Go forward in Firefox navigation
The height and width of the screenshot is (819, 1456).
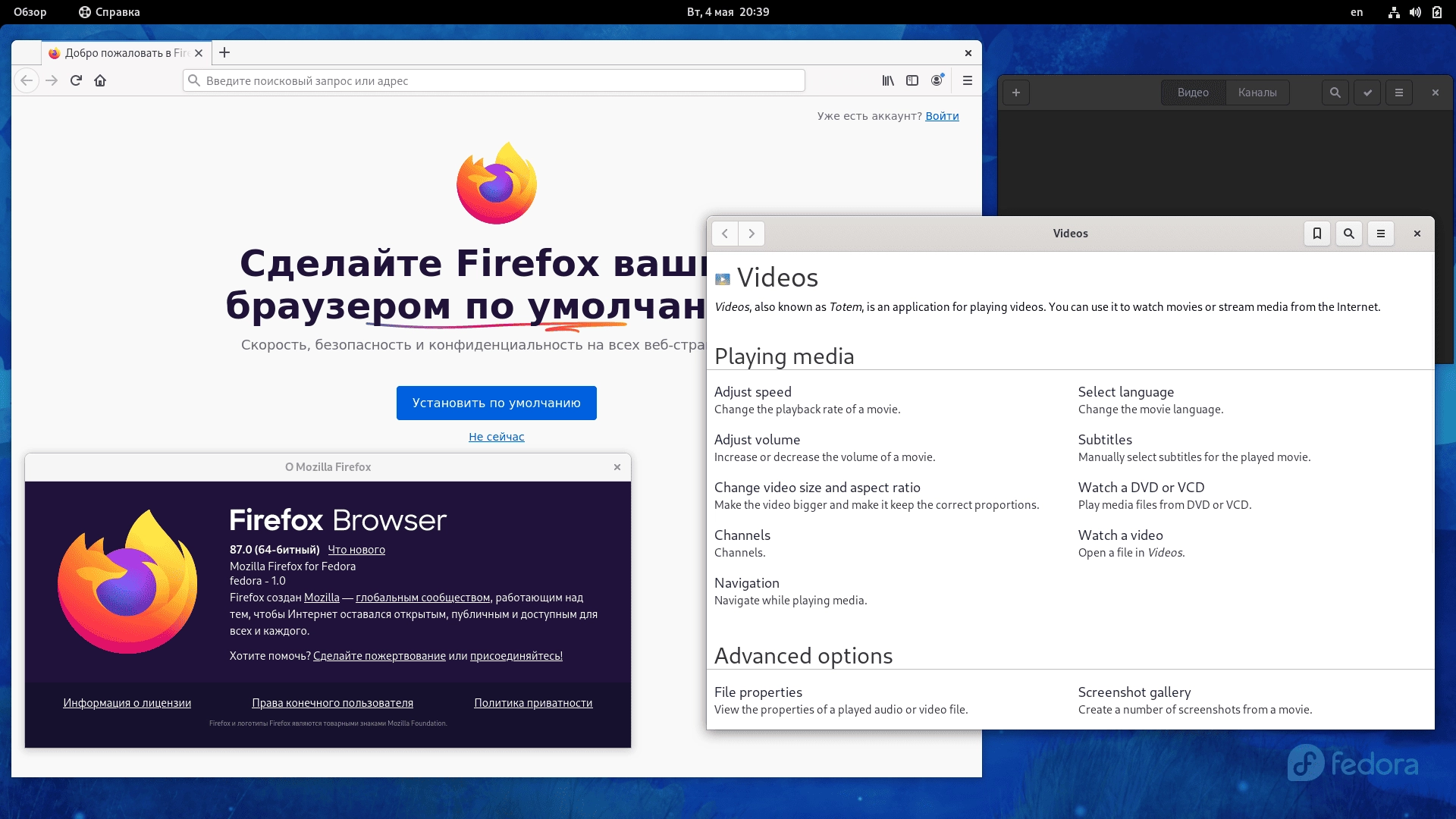pos(52,80)
